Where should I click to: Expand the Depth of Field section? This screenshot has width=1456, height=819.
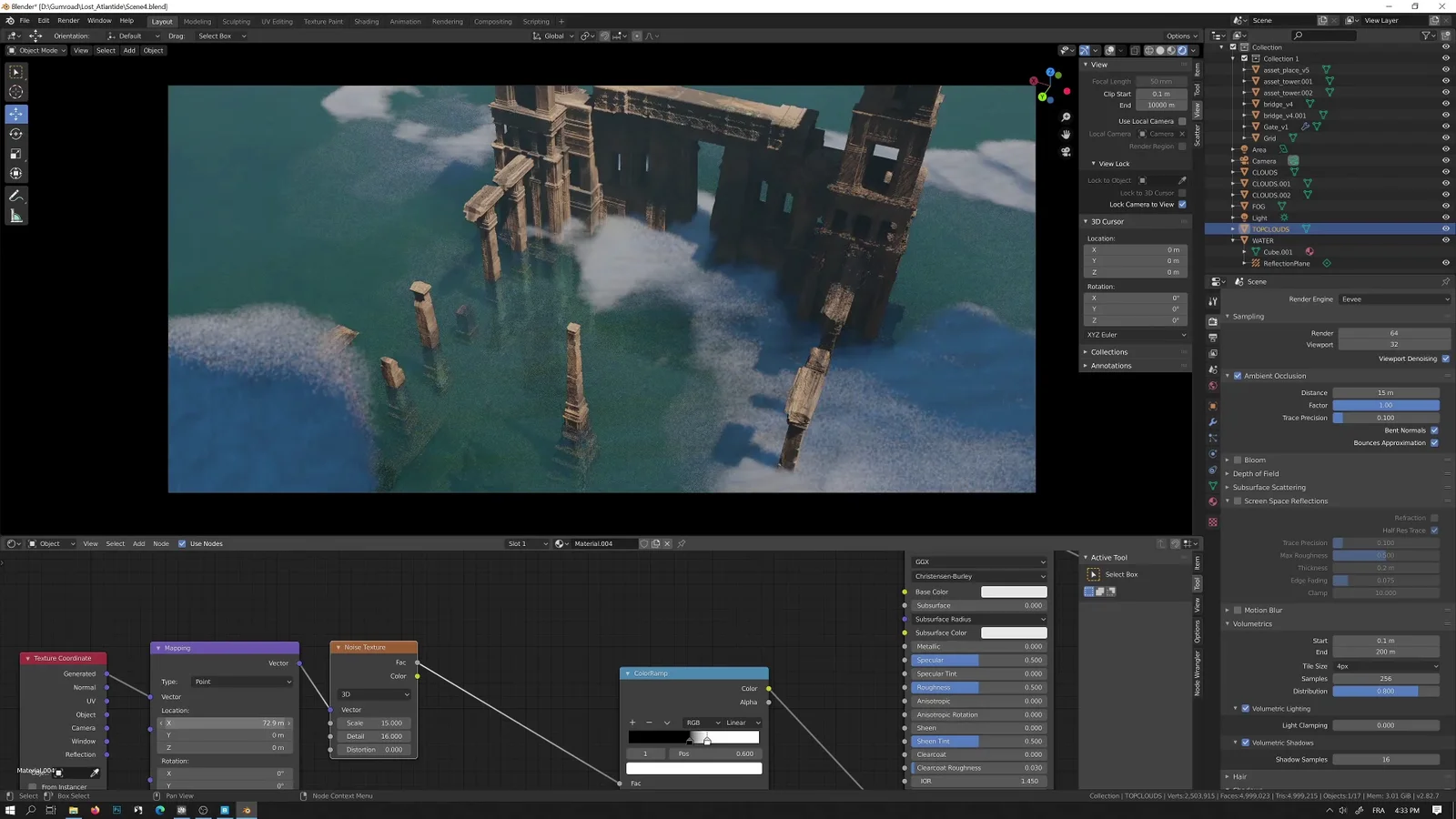[1228, 473]
